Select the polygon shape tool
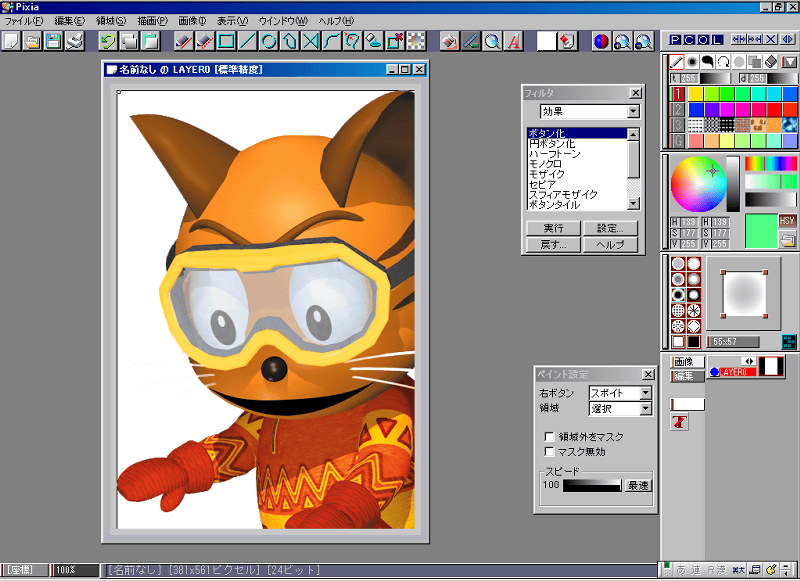The image size is (800, 581). [290, 41]
